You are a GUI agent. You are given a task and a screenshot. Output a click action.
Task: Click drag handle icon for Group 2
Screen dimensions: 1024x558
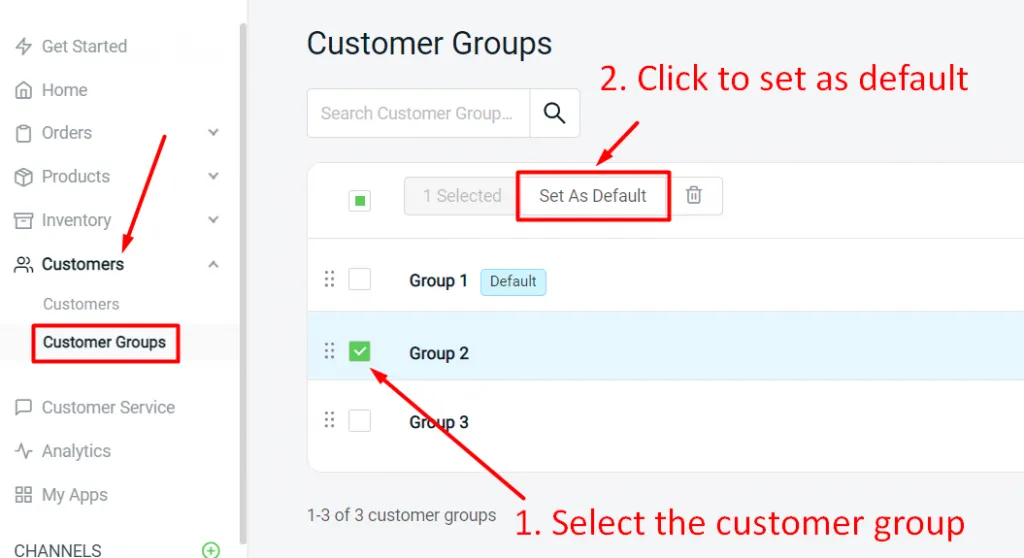(329, 351)
